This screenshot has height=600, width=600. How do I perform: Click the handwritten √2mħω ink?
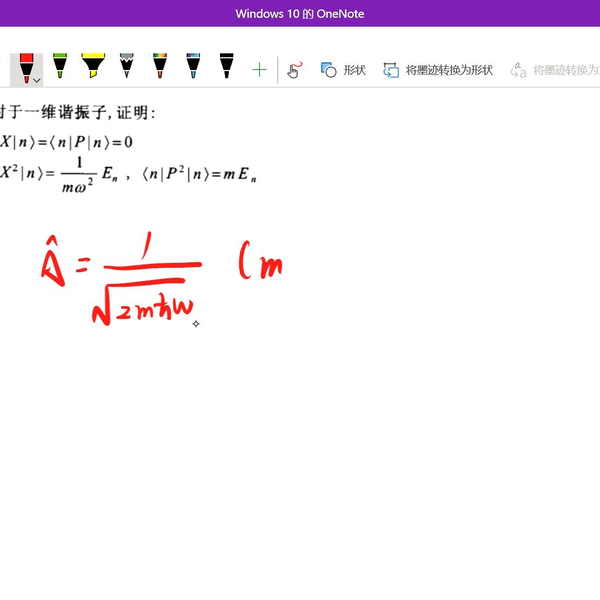pyautogui.click(x=142, y=302)
